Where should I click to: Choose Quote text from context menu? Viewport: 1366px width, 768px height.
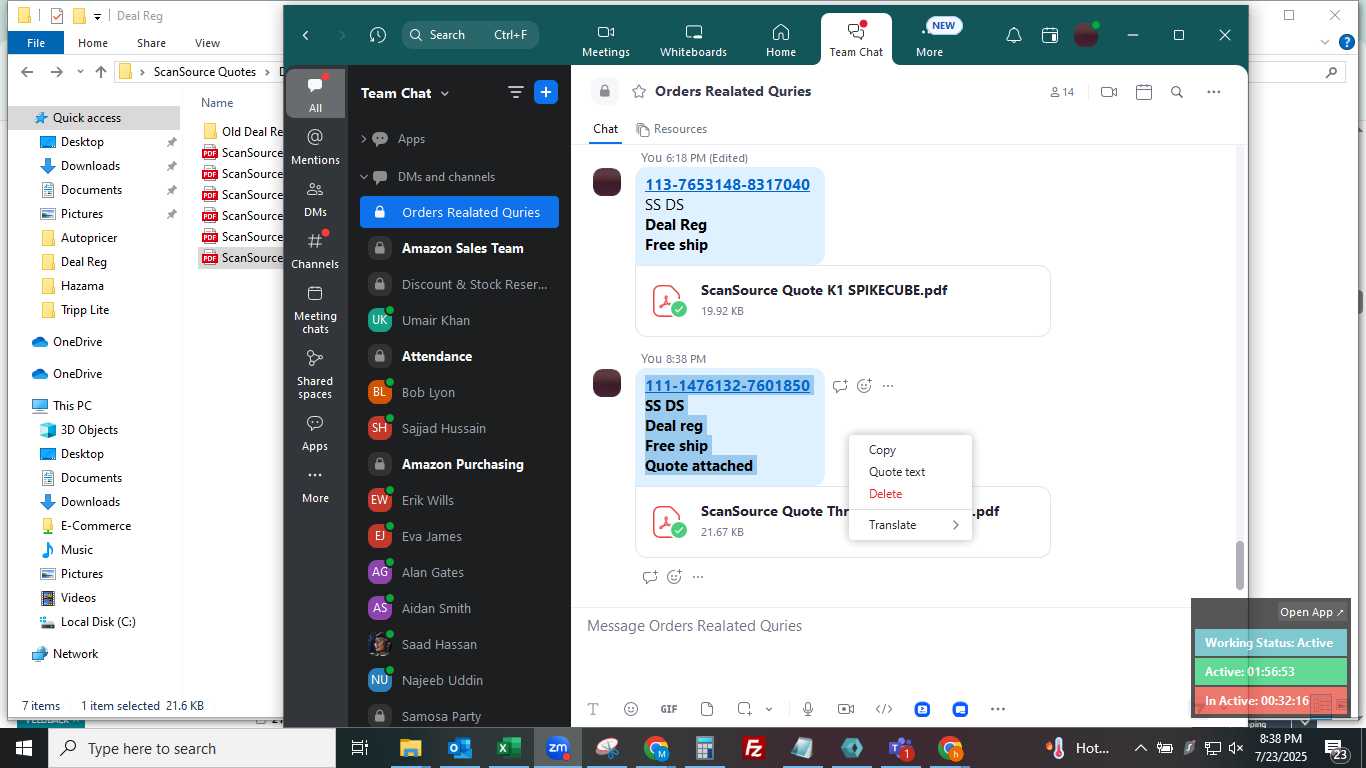point(910,472)
